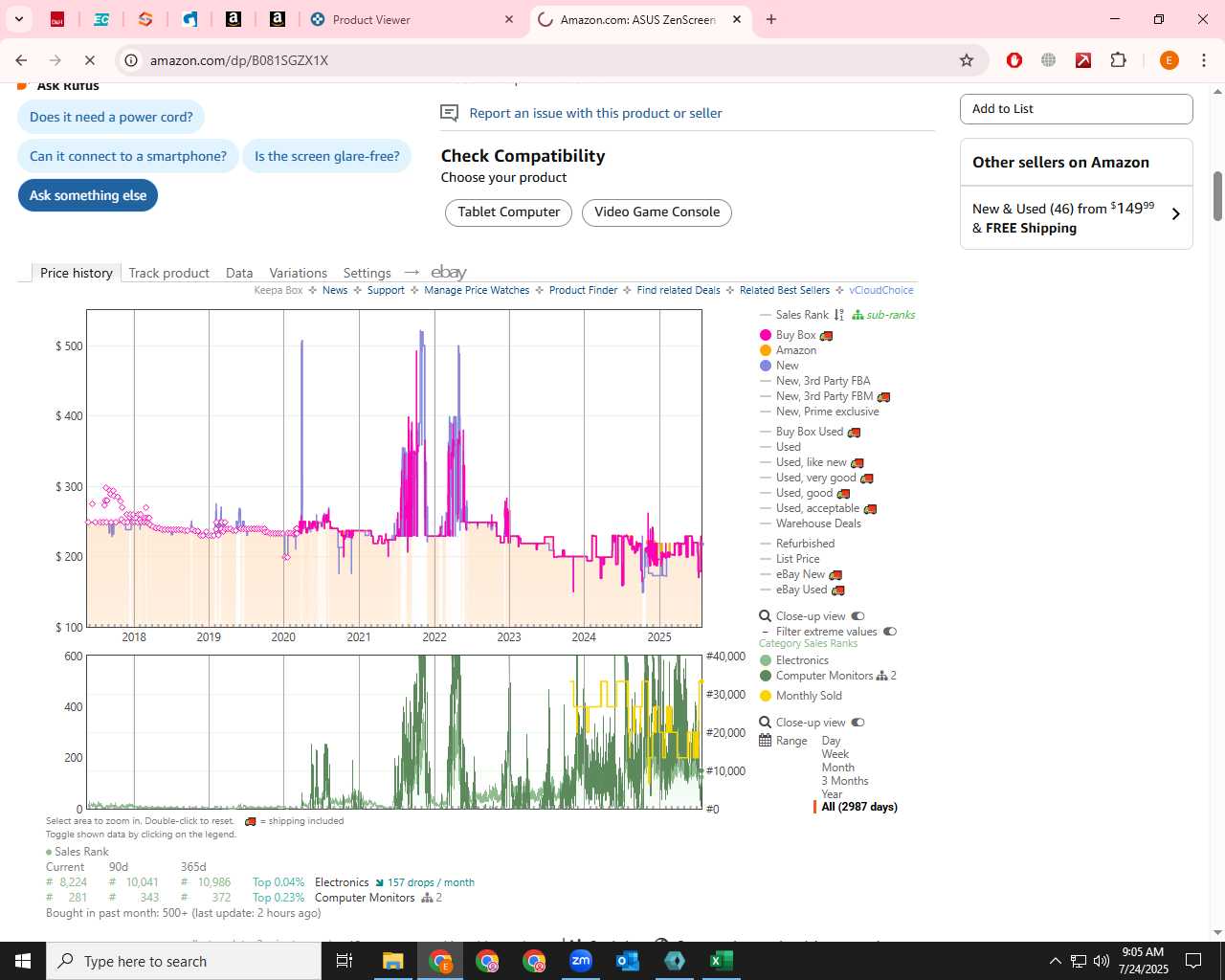This screenshot has height=980, width=1225.
Task: Open Zoom from the taskbar
Action: point(581,961)
